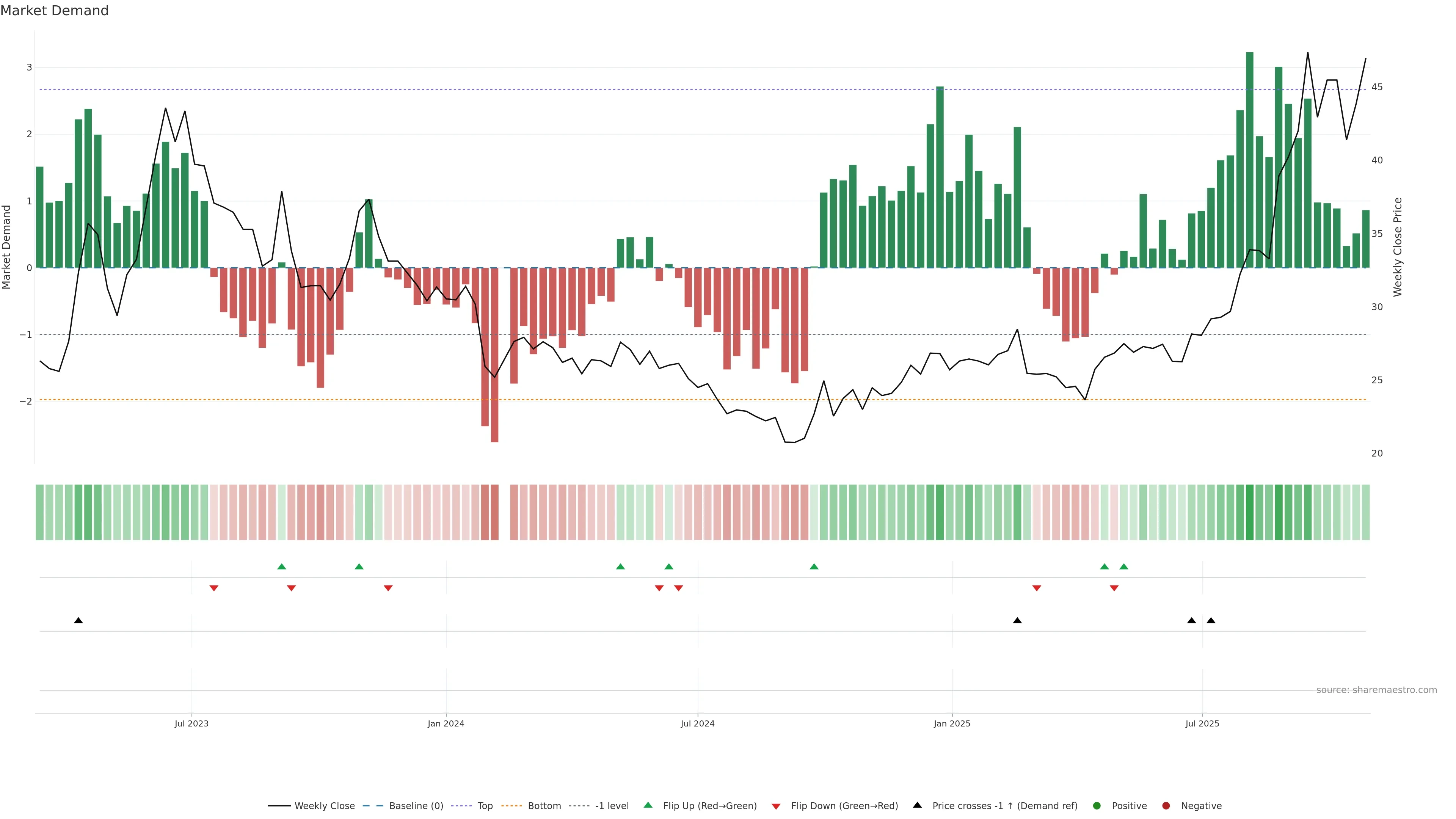The image size is (1456, 819).
Task: Click the rightmost black price-cross triangle marker
Action: (1211, 621)
